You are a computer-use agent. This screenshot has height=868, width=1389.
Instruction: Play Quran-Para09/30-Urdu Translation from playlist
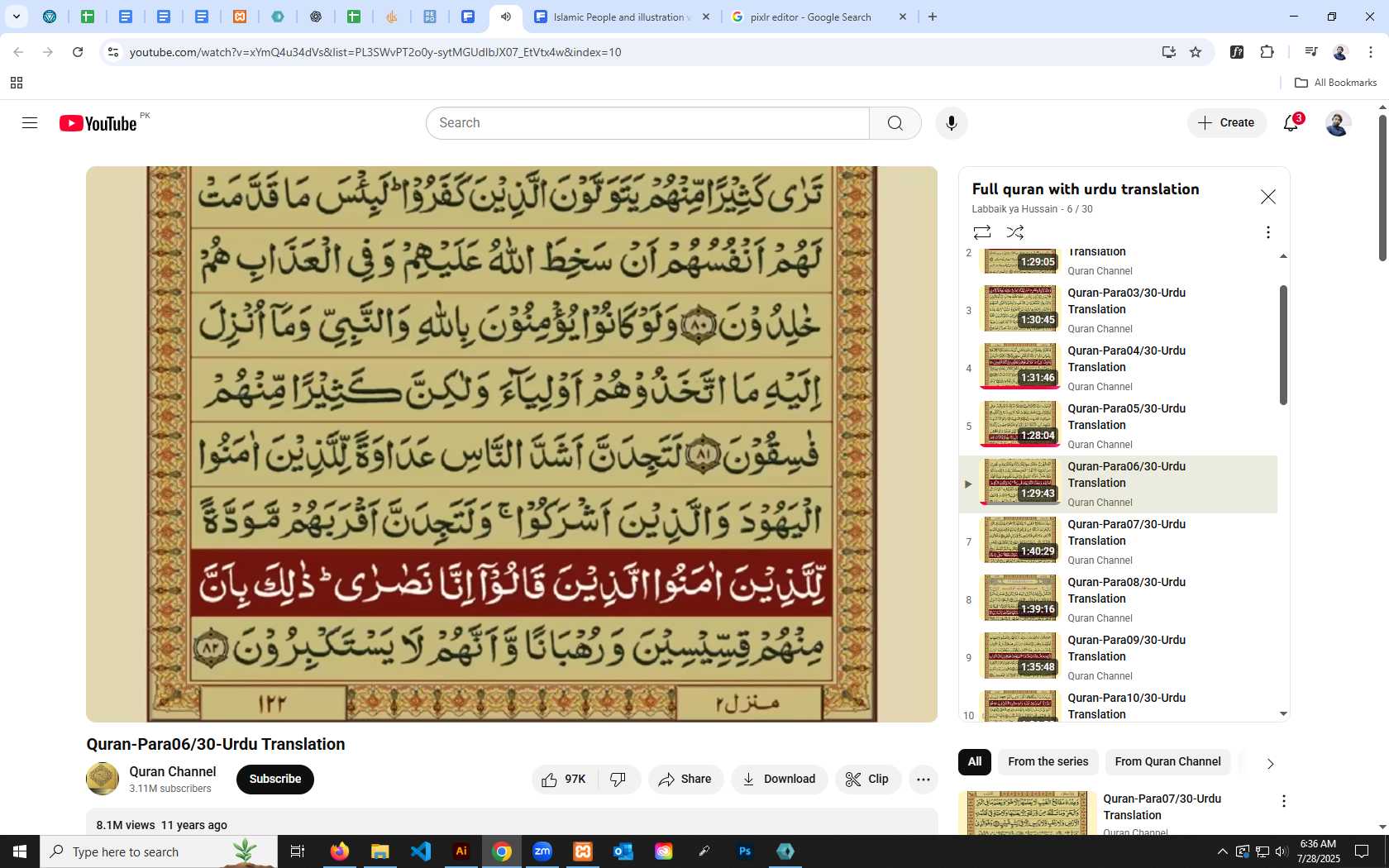click(1118, 658)
